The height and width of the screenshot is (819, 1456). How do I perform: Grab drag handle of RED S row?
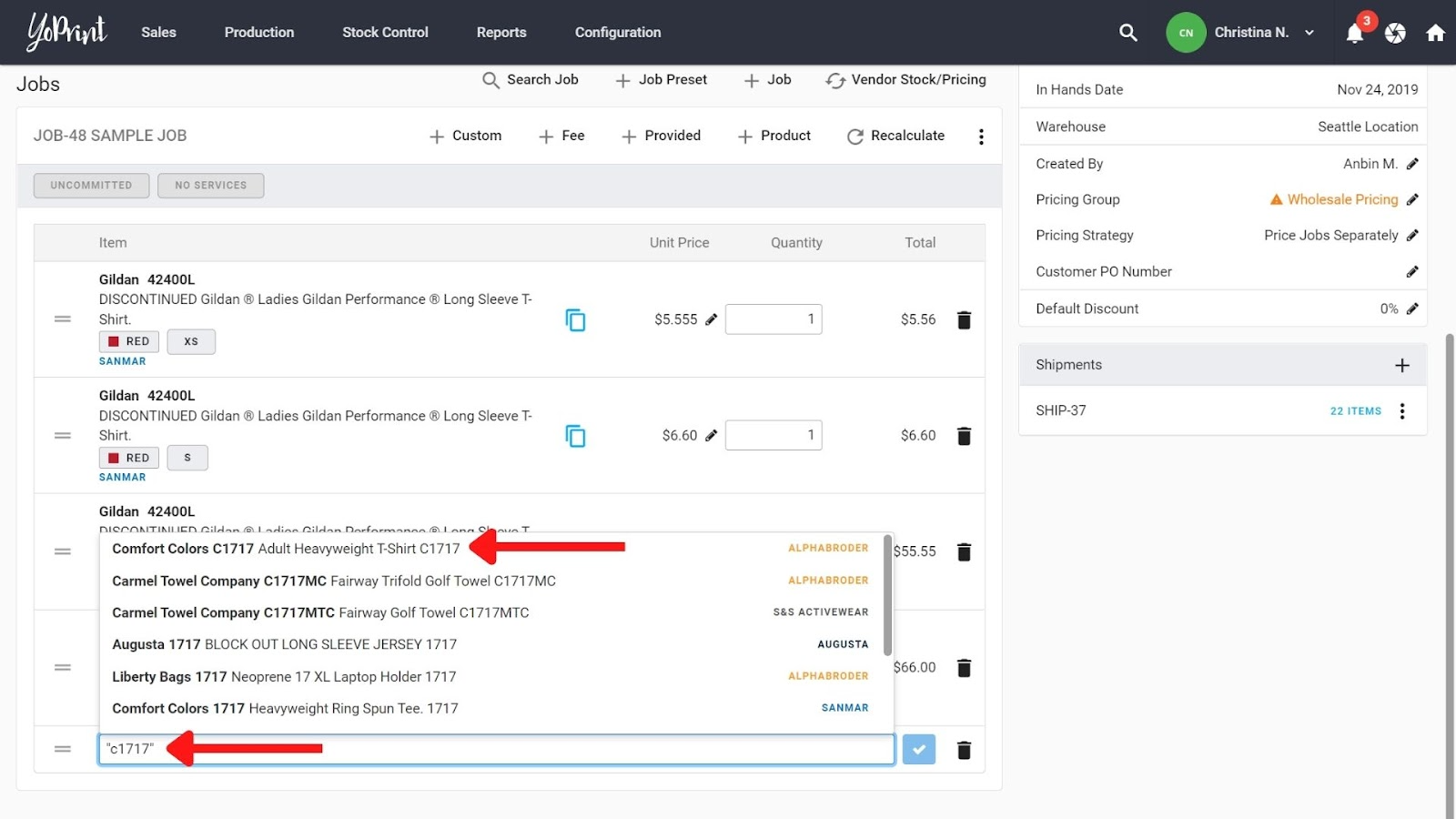pyautogui.click(x=63, y=436)
